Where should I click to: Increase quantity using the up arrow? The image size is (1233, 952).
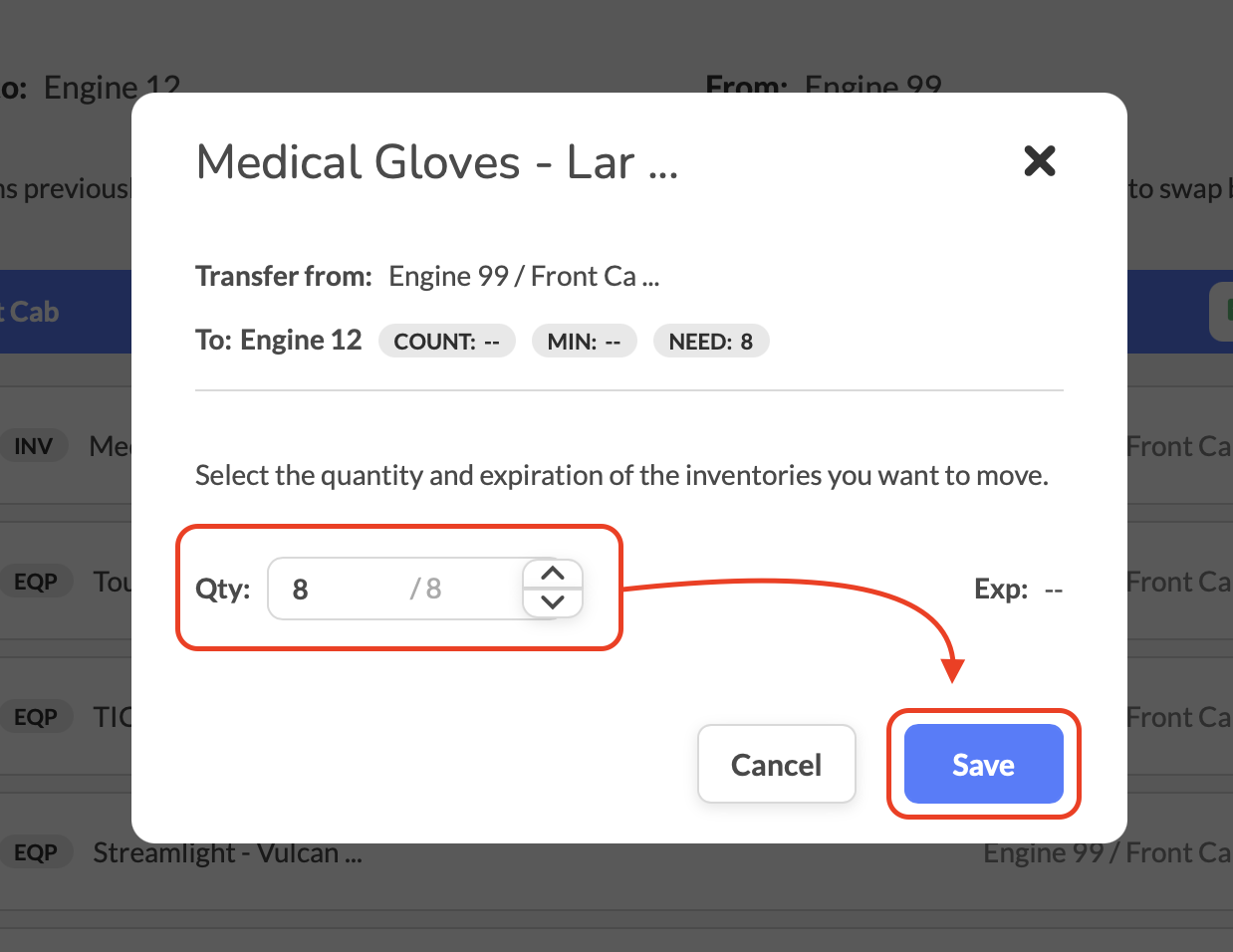(553, 574)
